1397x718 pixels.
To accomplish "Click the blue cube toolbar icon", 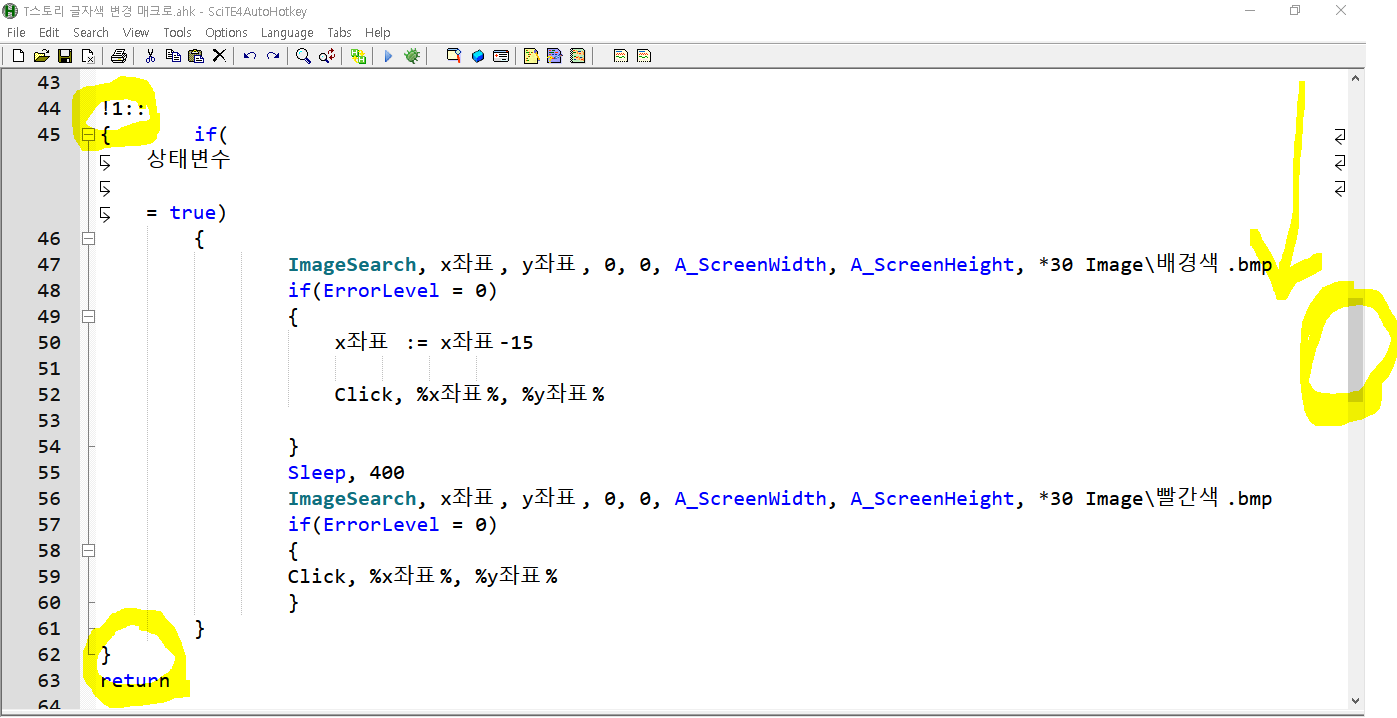I will (478, 56).
